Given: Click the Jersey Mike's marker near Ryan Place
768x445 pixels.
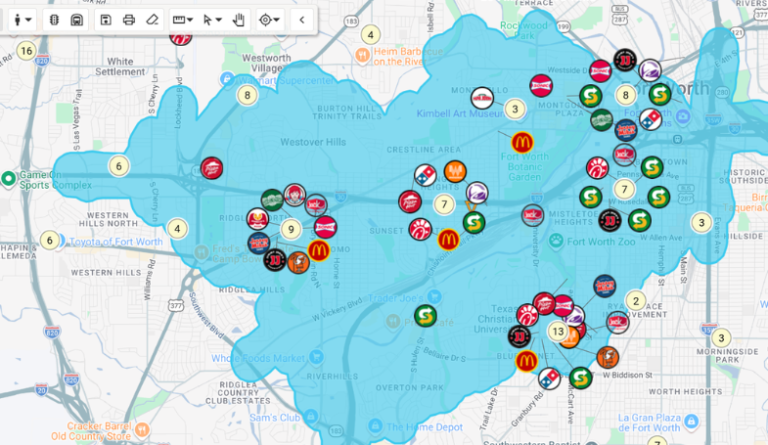Looking at the screenshot, I should coord(604,286).
